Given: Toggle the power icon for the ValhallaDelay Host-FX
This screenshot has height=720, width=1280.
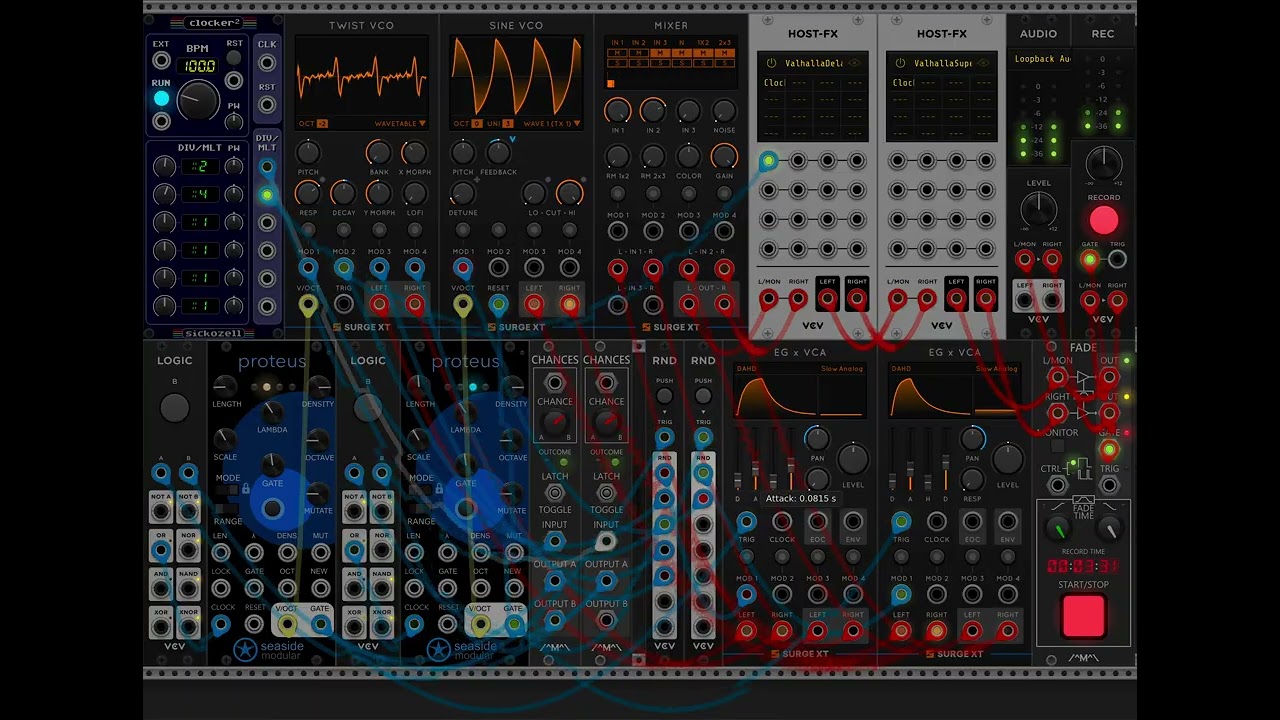Looking at the screenshot, I should point(771,63).
